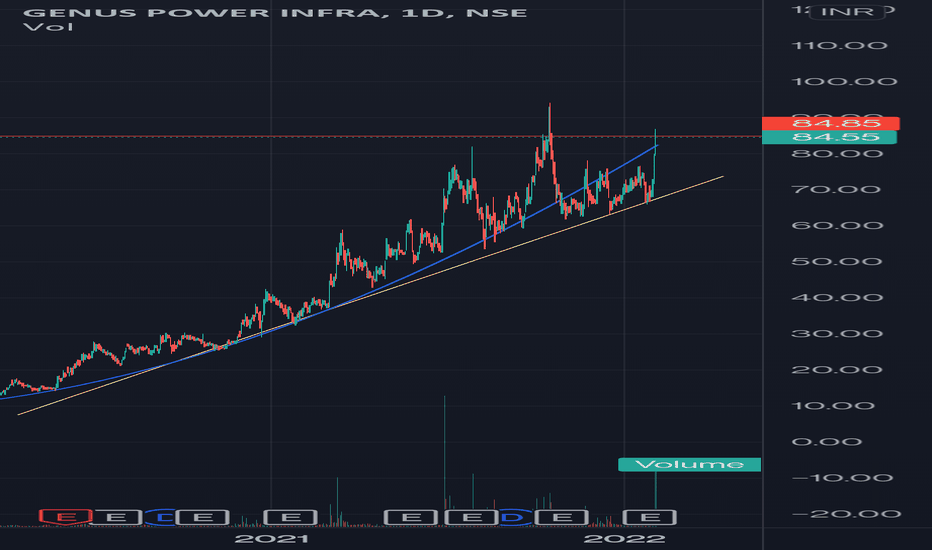This screenshot has height=550, width=932.
Task: Click the 80.00 price axis label
Action: pos(837,153)
